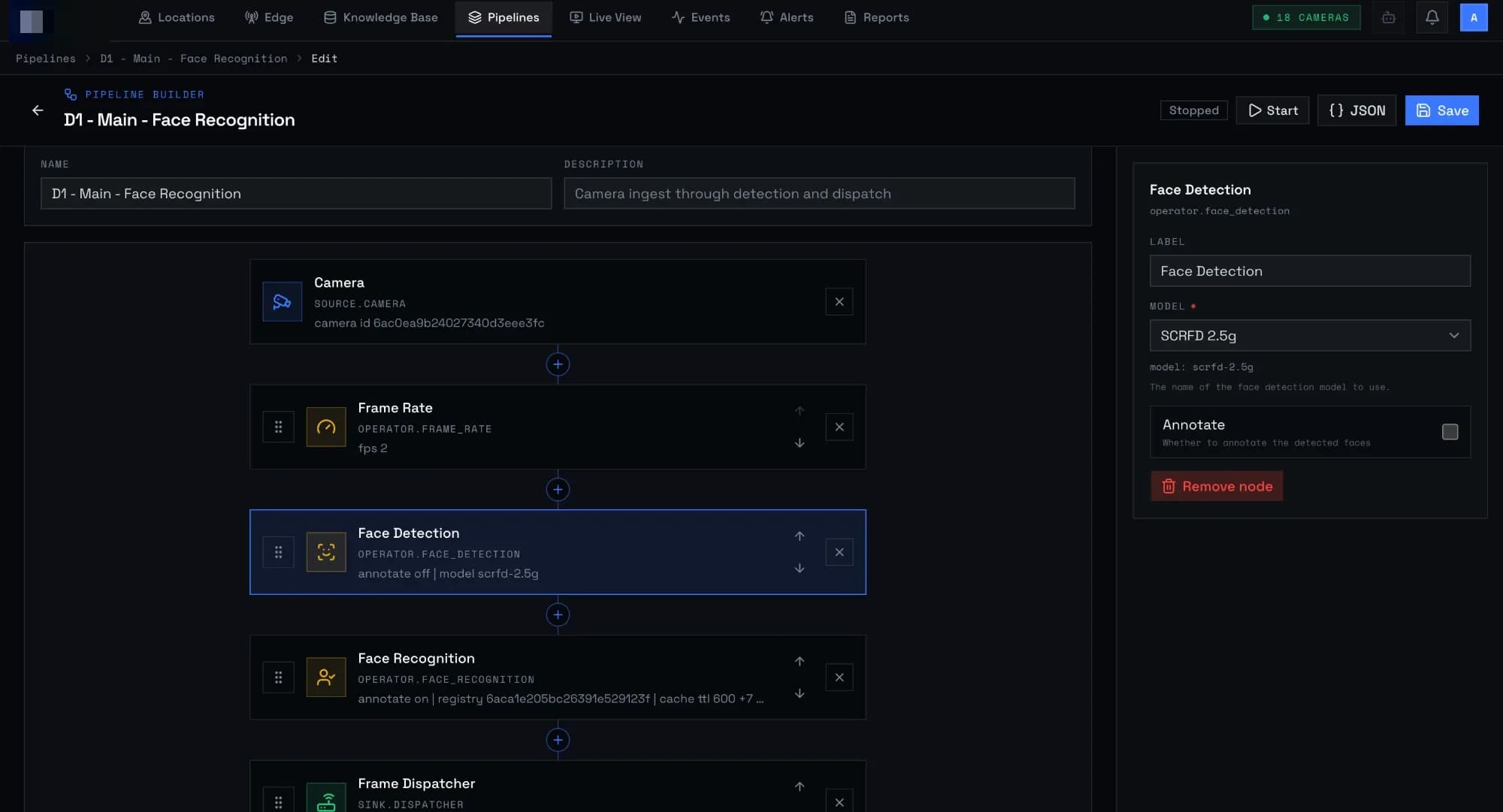Remove the Camera node with its X

pos(839,302)
